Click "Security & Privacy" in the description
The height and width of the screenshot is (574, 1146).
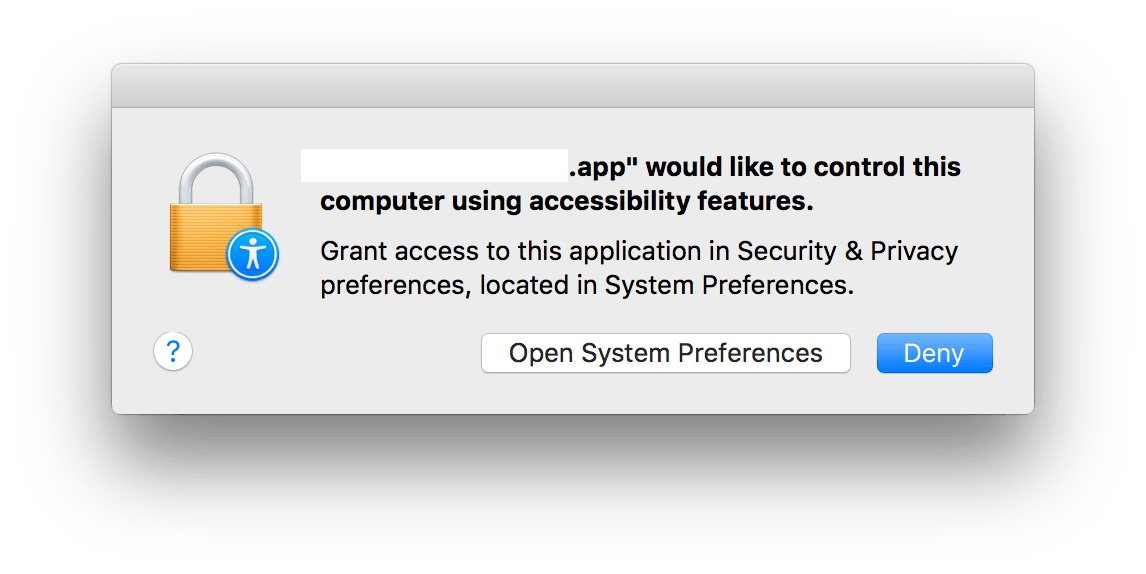[847, 250]
